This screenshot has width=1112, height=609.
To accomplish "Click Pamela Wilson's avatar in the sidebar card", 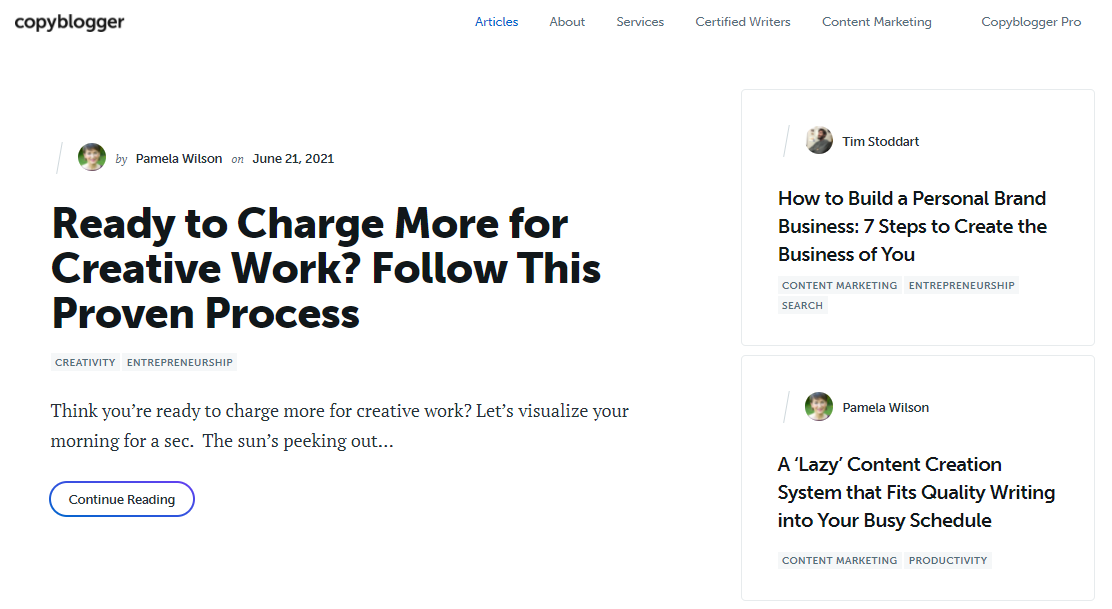I will coord(819,406).
